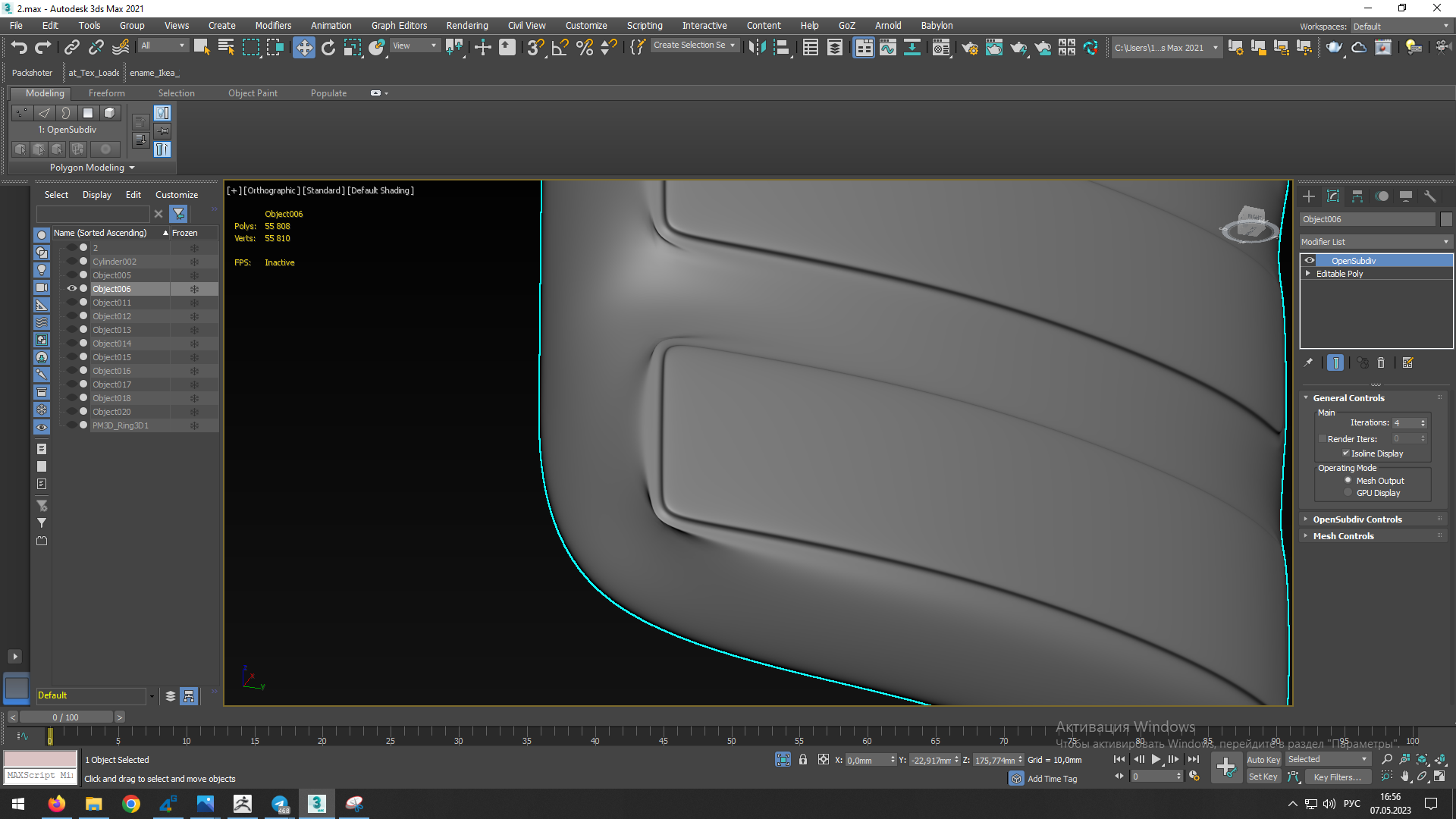Open the Modifier List dropdown

[x=1375, y=242]
